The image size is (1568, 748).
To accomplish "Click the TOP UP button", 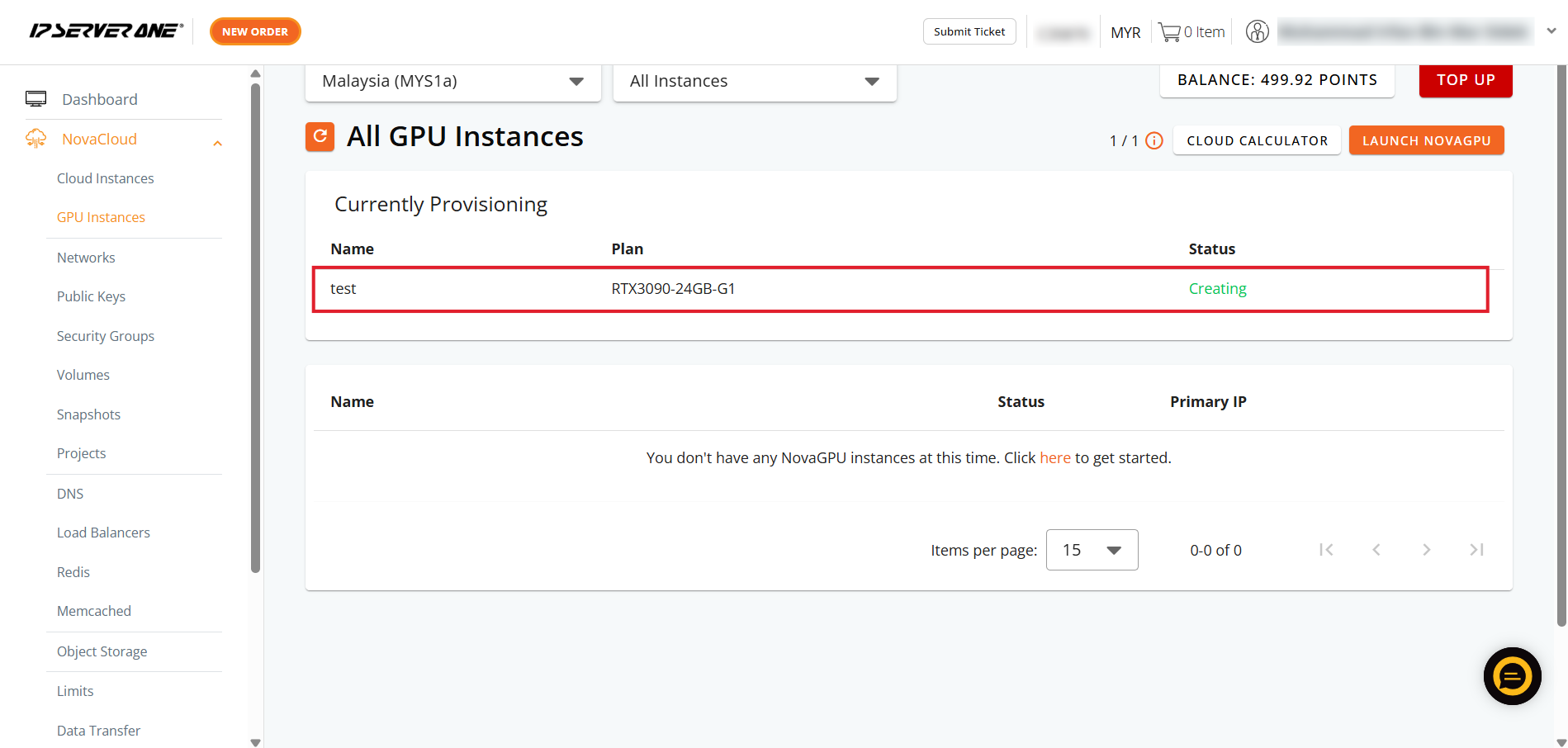I will pos(1466,80).
